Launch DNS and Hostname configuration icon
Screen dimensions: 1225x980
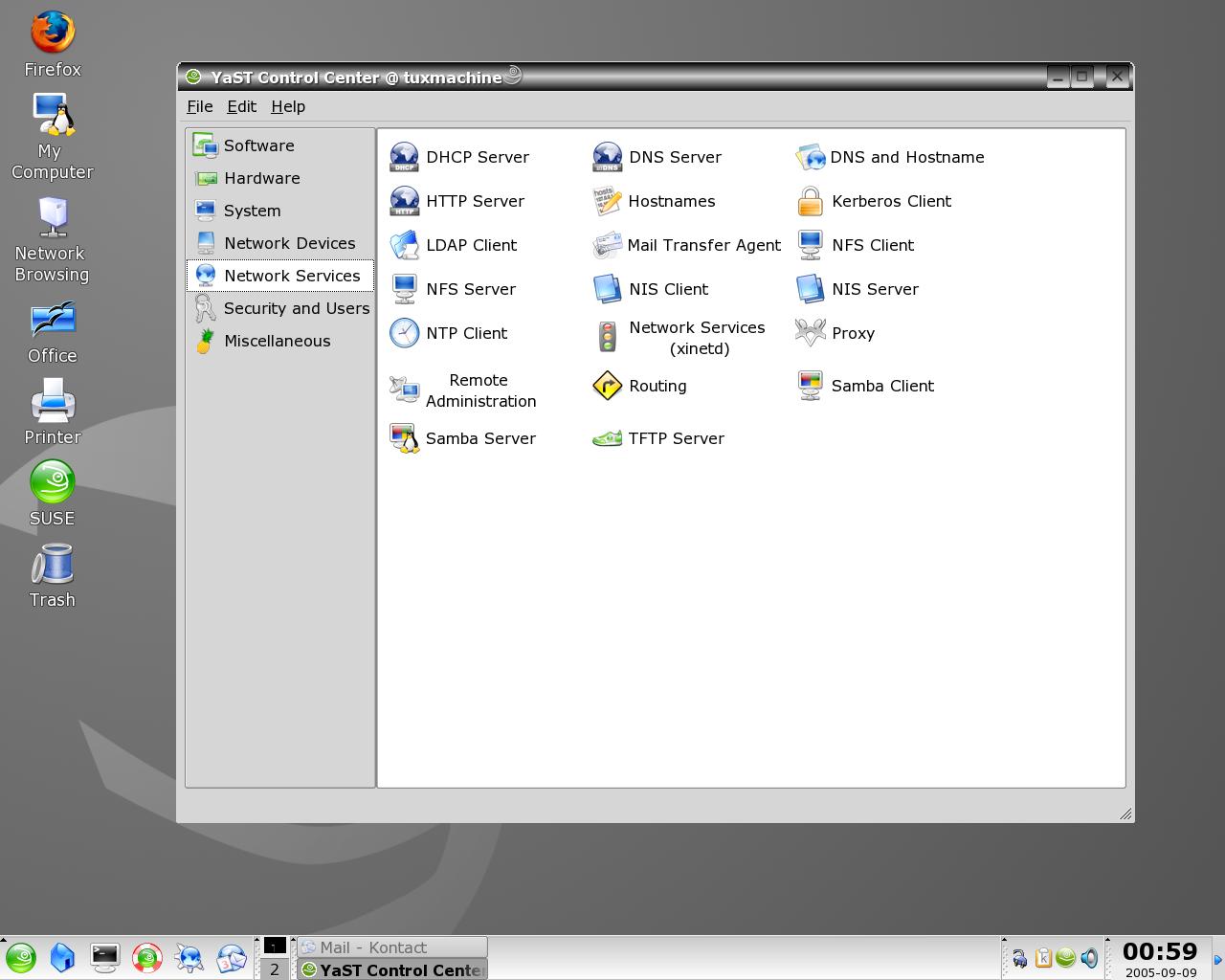(811, 157)
